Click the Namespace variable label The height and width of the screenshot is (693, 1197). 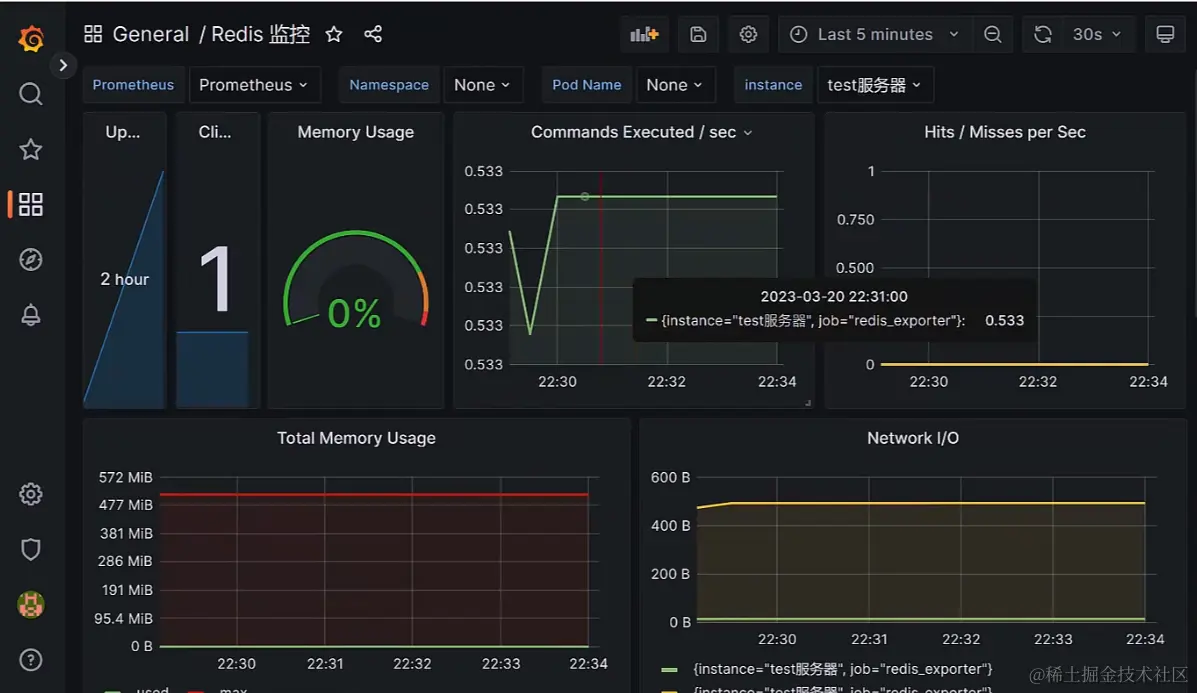coord(389,85)
